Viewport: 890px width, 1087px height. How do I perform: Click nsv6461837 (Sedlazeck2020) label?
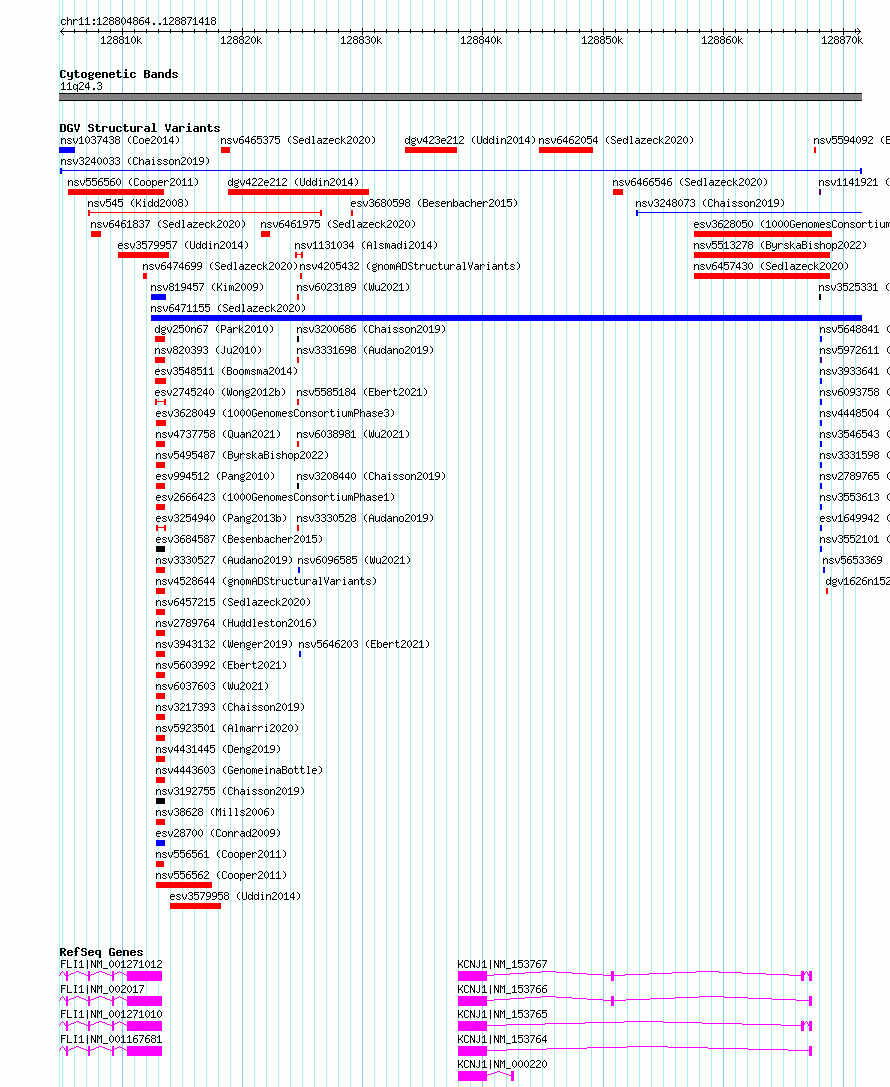tap(168, 224)
